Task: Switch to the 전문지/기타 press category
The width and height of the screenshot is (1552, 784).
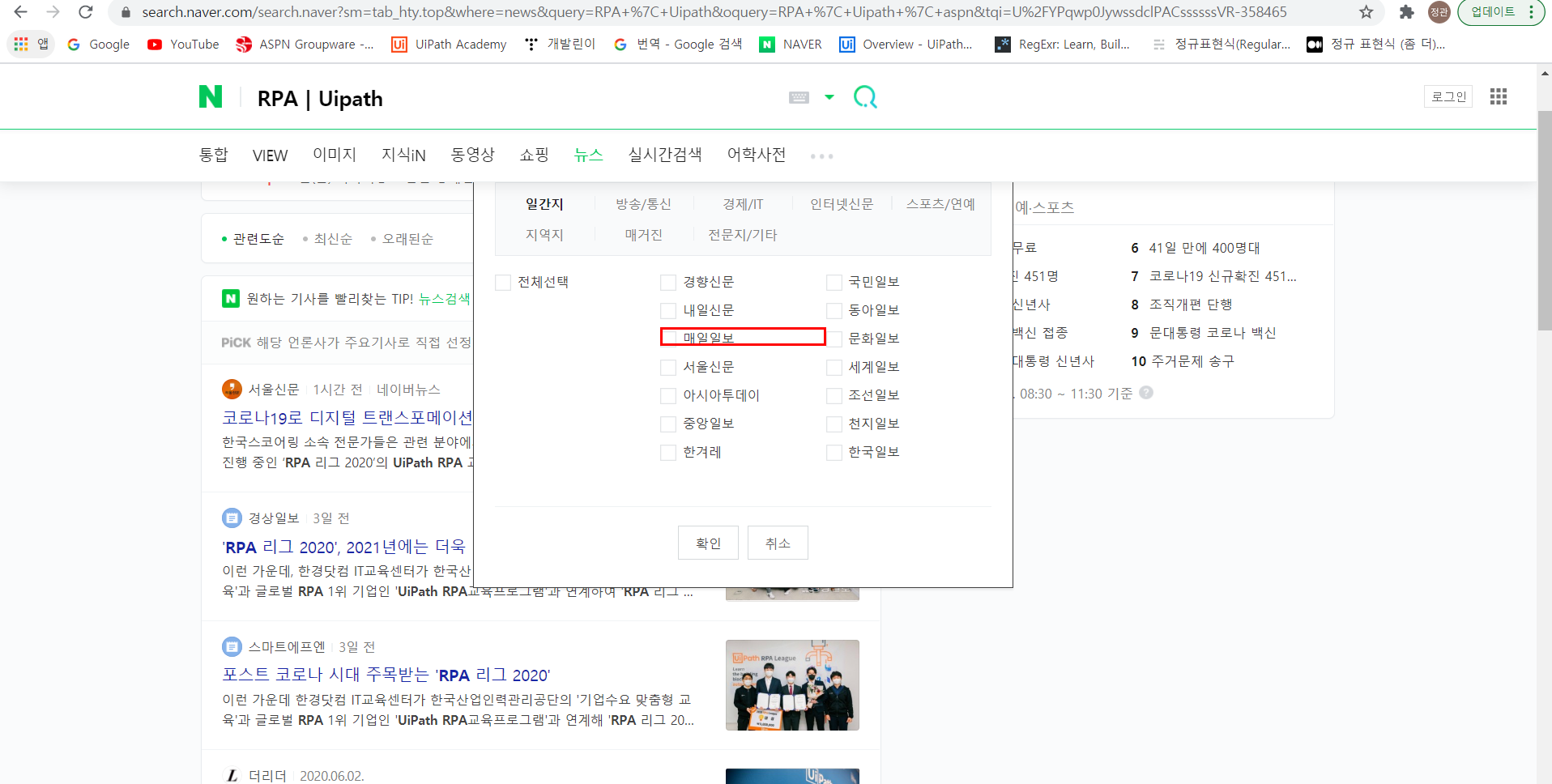Action: pos(743,235)
